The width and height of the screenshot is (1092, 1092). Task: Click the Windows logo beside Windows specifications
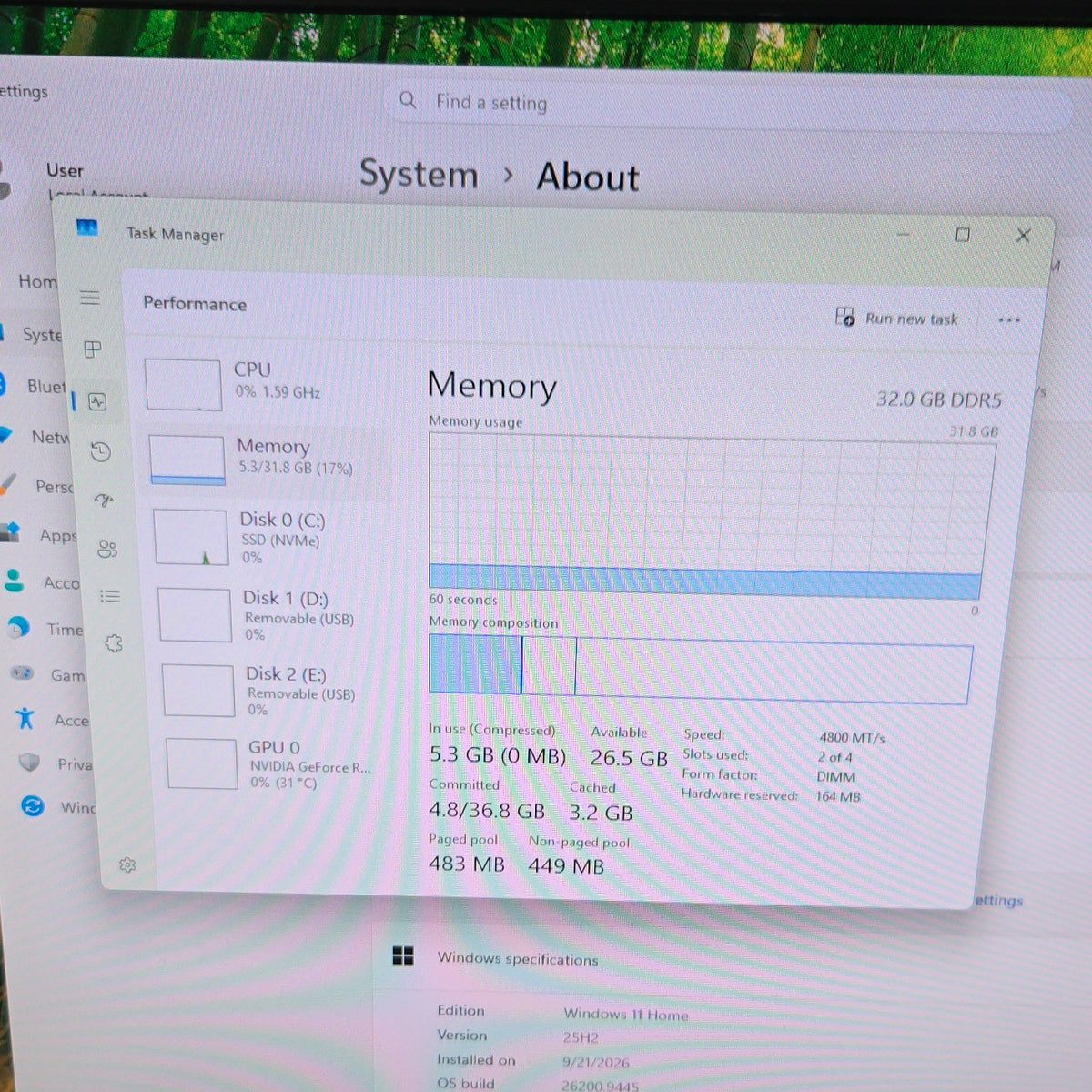(x=403, y=955)
